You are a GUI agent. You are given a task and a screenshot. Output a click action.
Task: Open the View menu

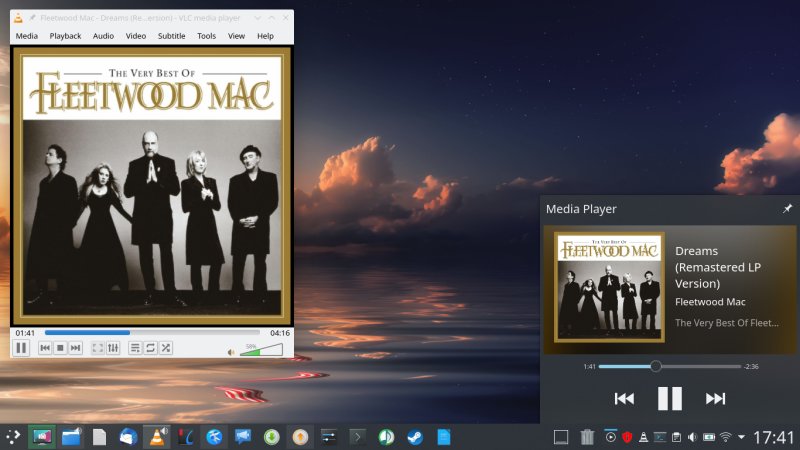click(x=236, y=36)
